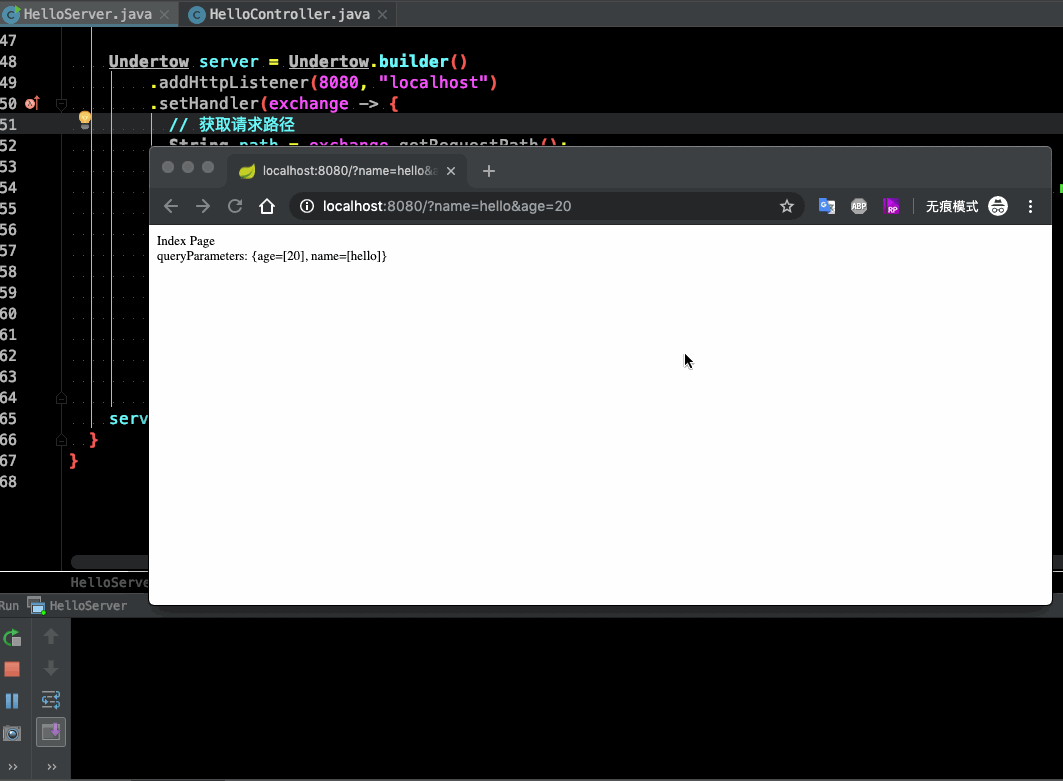This screenshot has width=1063, height=781.
Task: Reload the localhost page in browser
Action: click(x=235, y=206)
